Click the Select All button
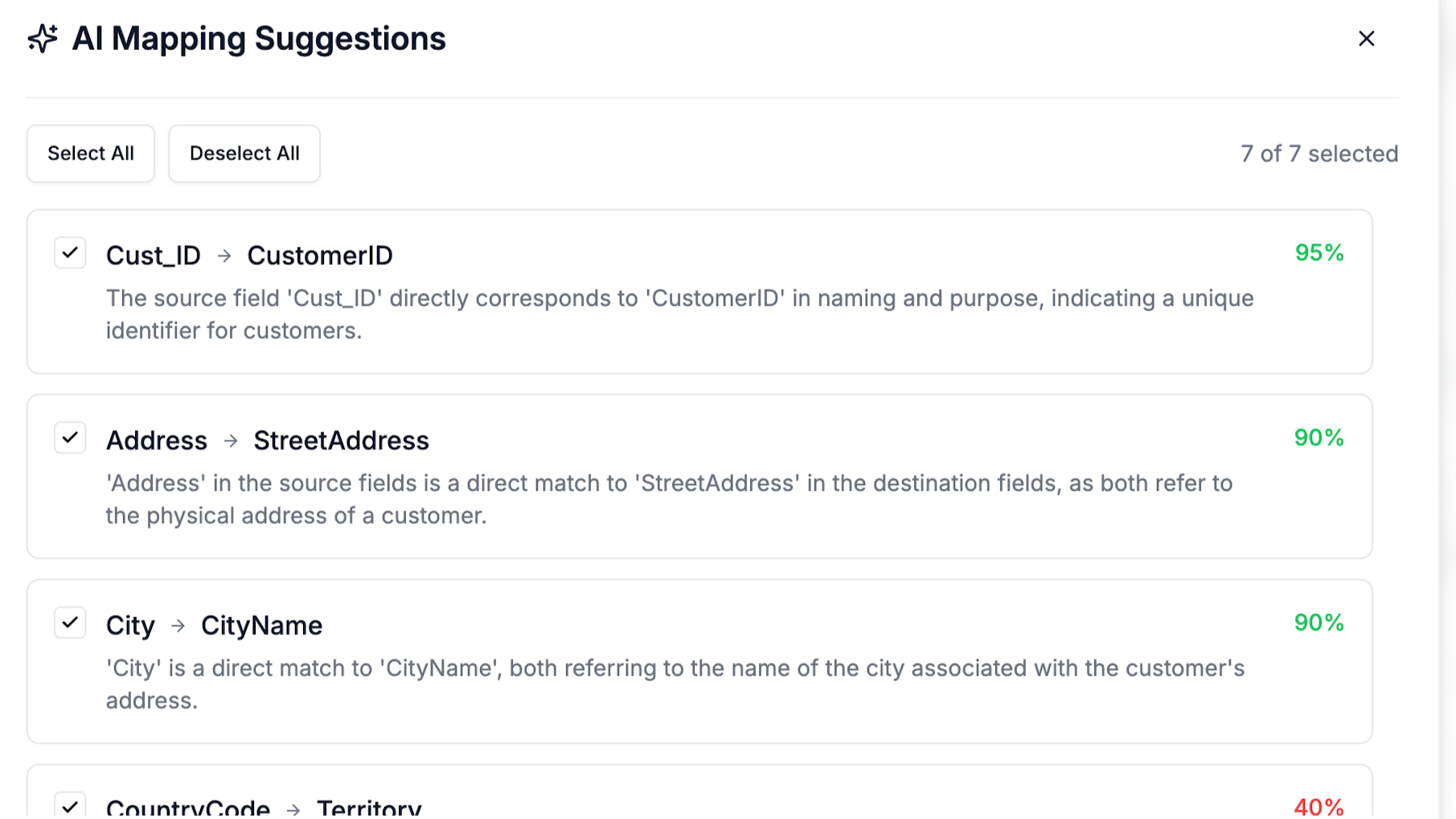This screenshot has height=819, width=1456. [x=91, y=154]
